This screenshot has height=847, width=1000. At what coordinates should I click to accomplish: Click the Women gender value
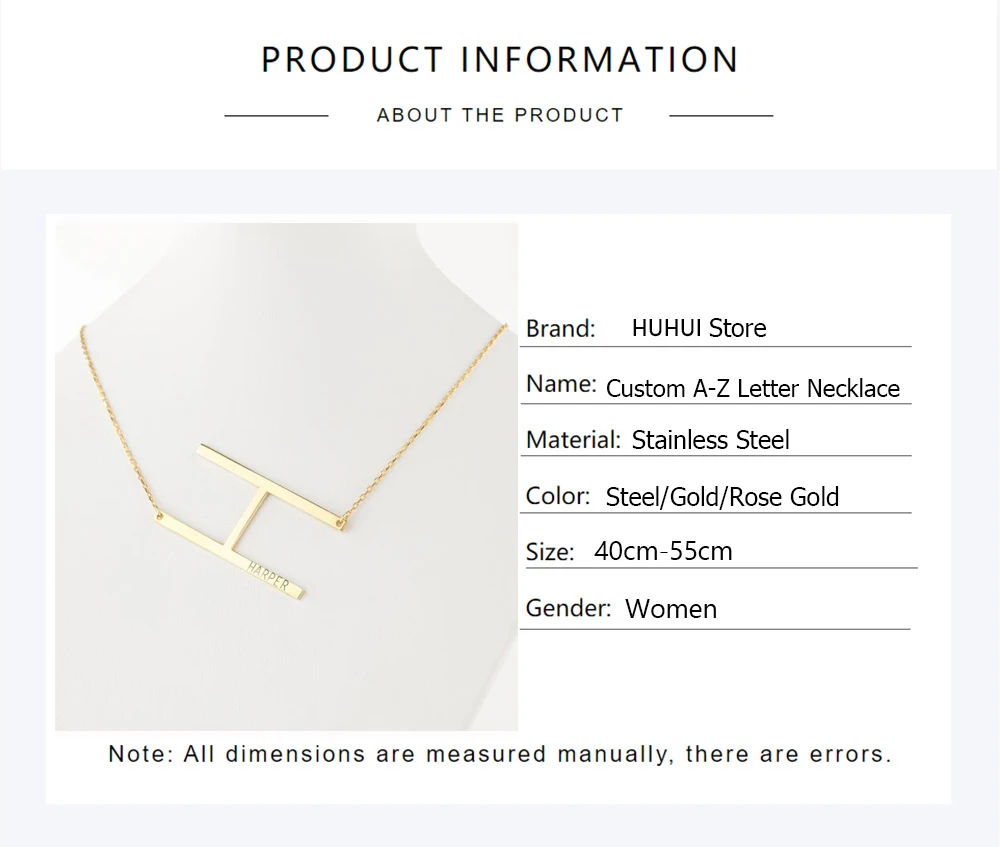pyautogui.click(x=671, y=609)
